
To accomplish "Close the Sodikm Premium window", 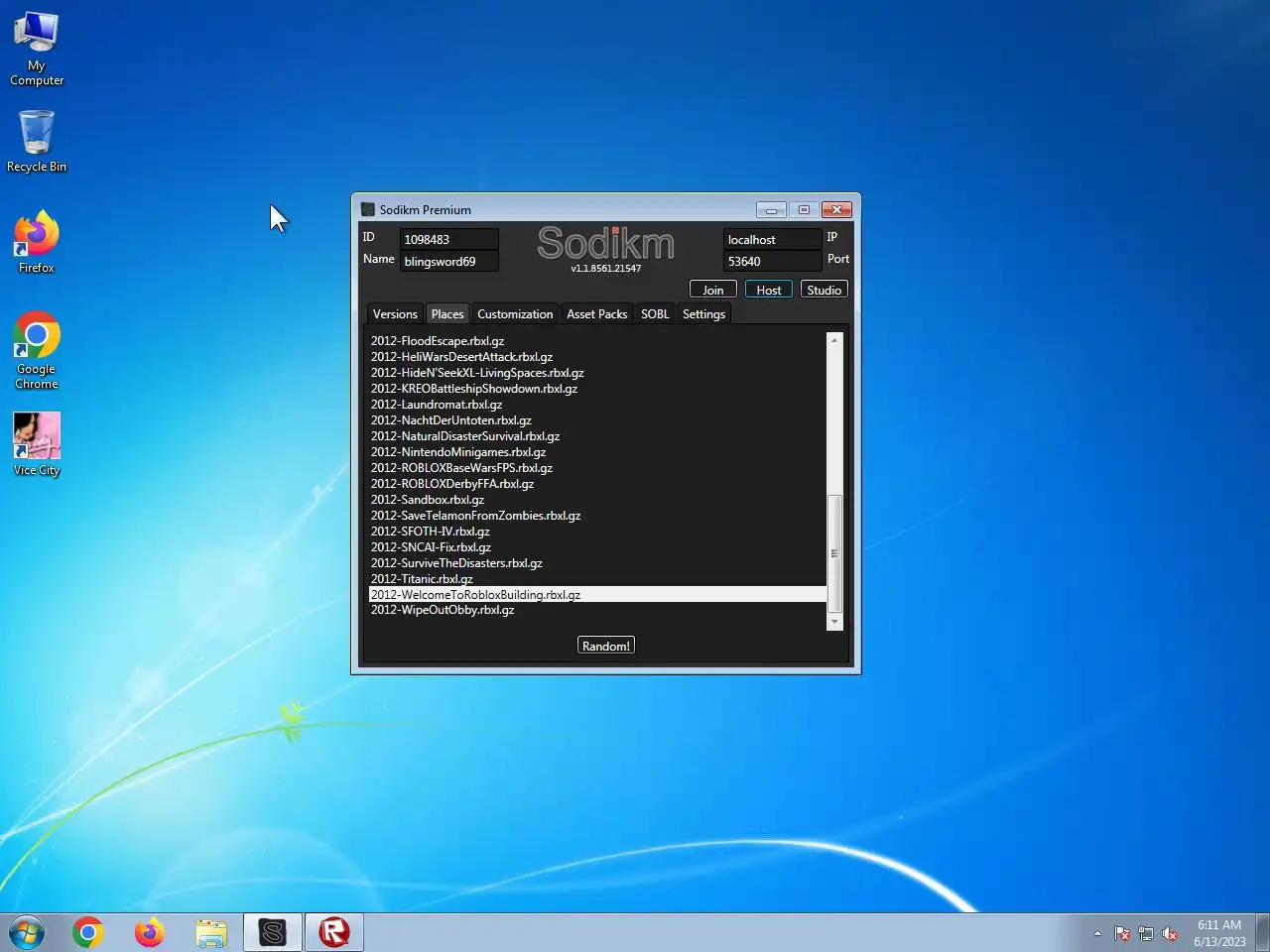I will pyautogui.click(x=836, y=209).
